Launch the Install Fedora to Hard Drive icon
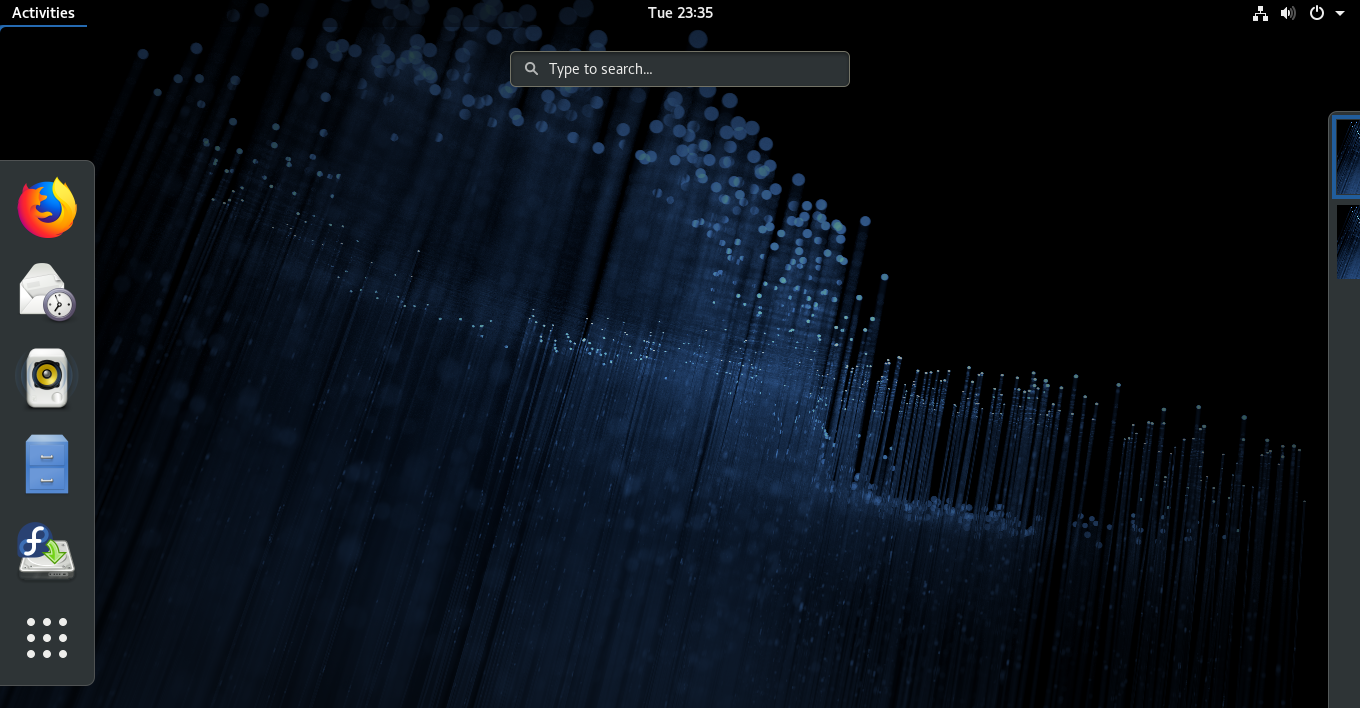 tap(47, 551)
